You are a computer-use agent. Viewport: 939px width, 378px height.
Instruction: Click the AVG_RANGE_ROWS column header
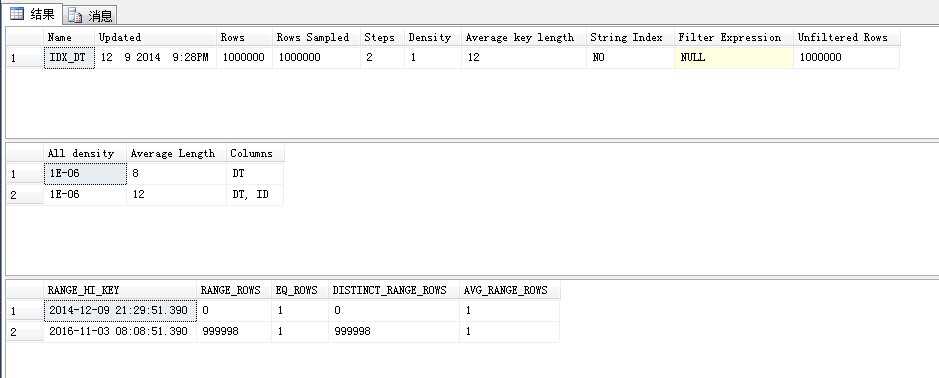click(510, 290)
